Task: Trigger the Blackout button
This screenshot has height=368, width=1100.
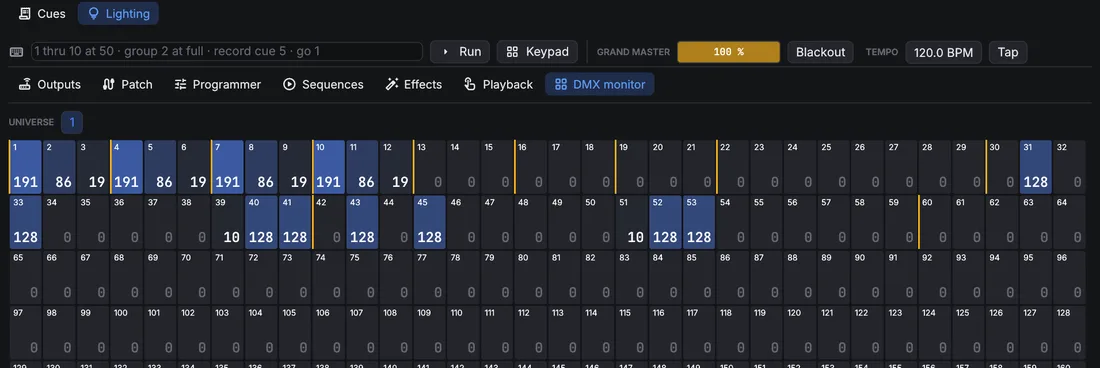Action: click(x=820, y=52)
